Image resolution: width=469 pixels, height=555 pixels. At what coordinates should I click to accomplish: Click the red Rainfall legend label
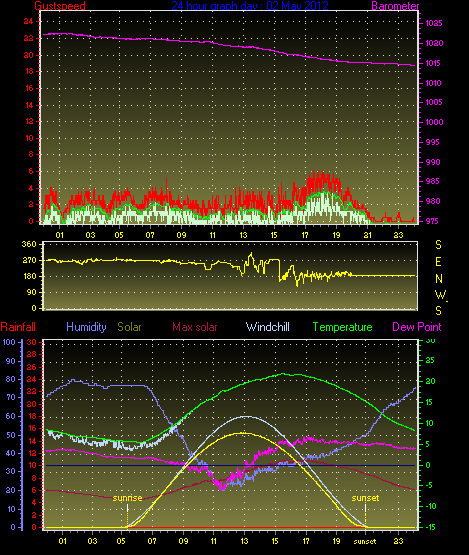[18, 327]
